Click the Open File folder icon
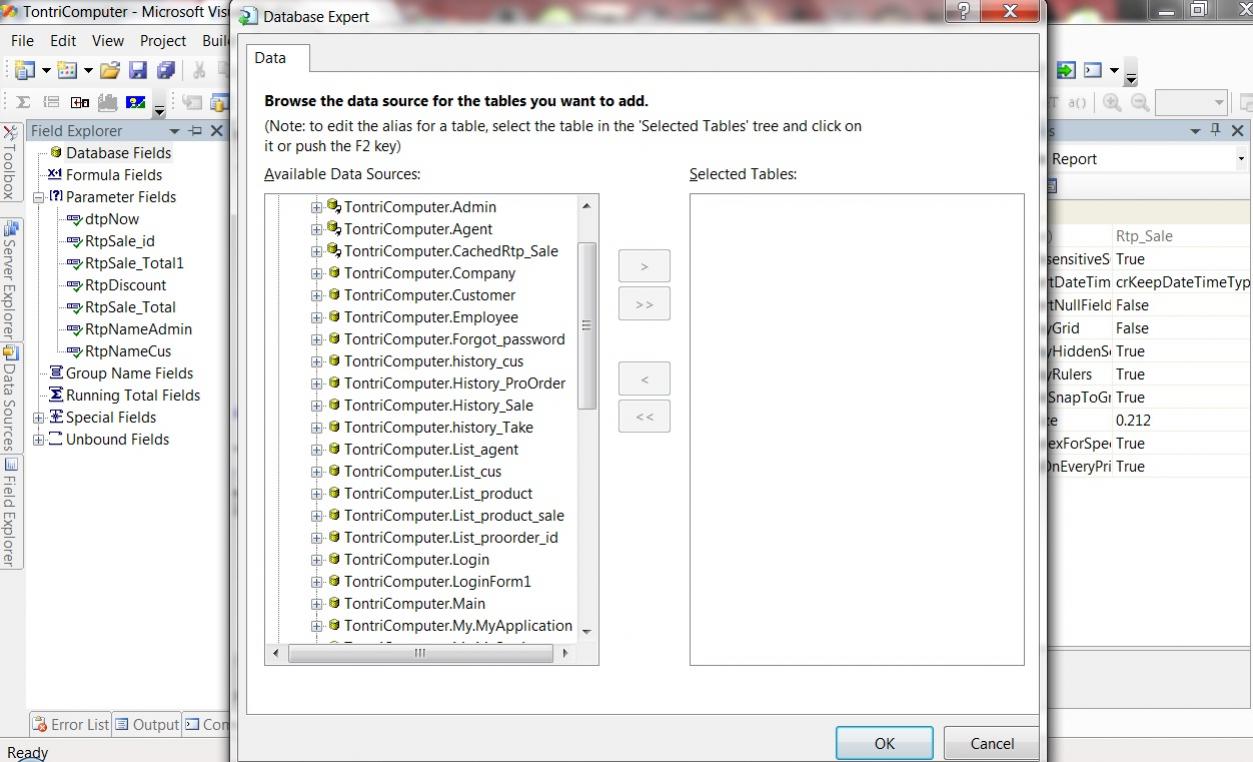The height and width of the screenshot is (762, 1253). (x=110, y=70)
